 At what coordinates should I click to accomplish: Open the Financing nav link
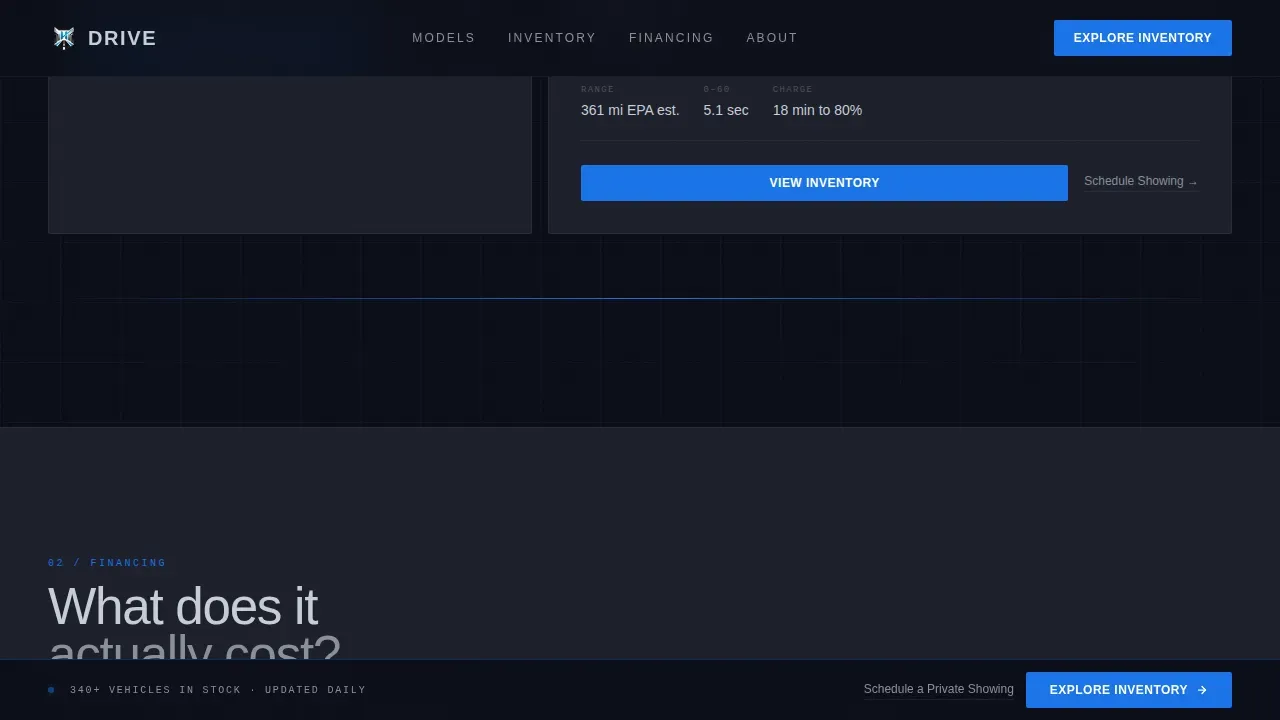pos(671,38)
